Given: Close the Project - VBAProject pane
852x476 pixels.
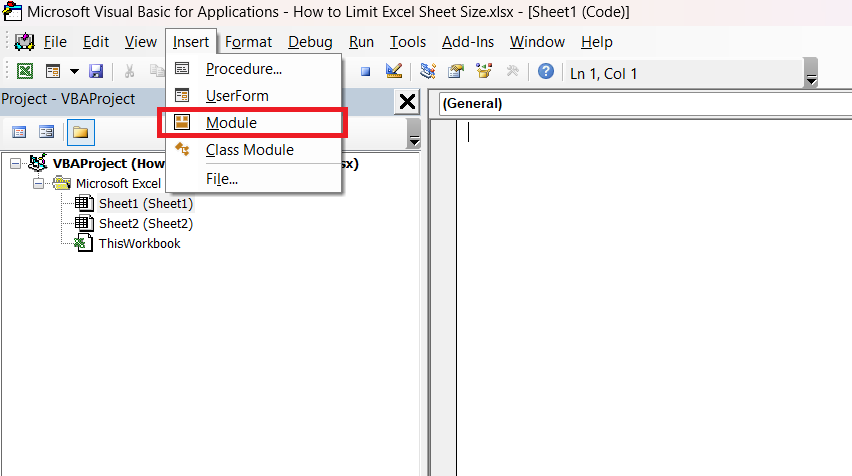Looking at the screenshot, I should [407, 102].
